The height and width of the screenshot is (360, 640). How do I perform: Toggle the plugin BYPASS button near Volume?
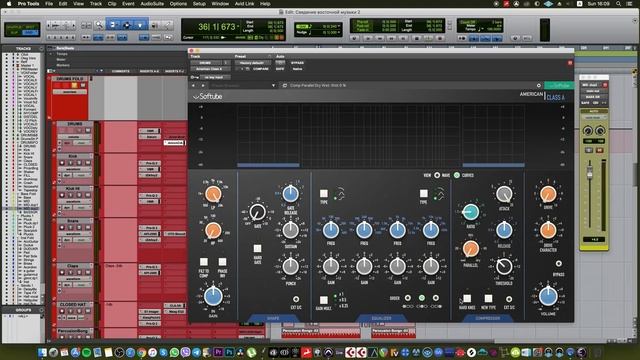[558, 264]
